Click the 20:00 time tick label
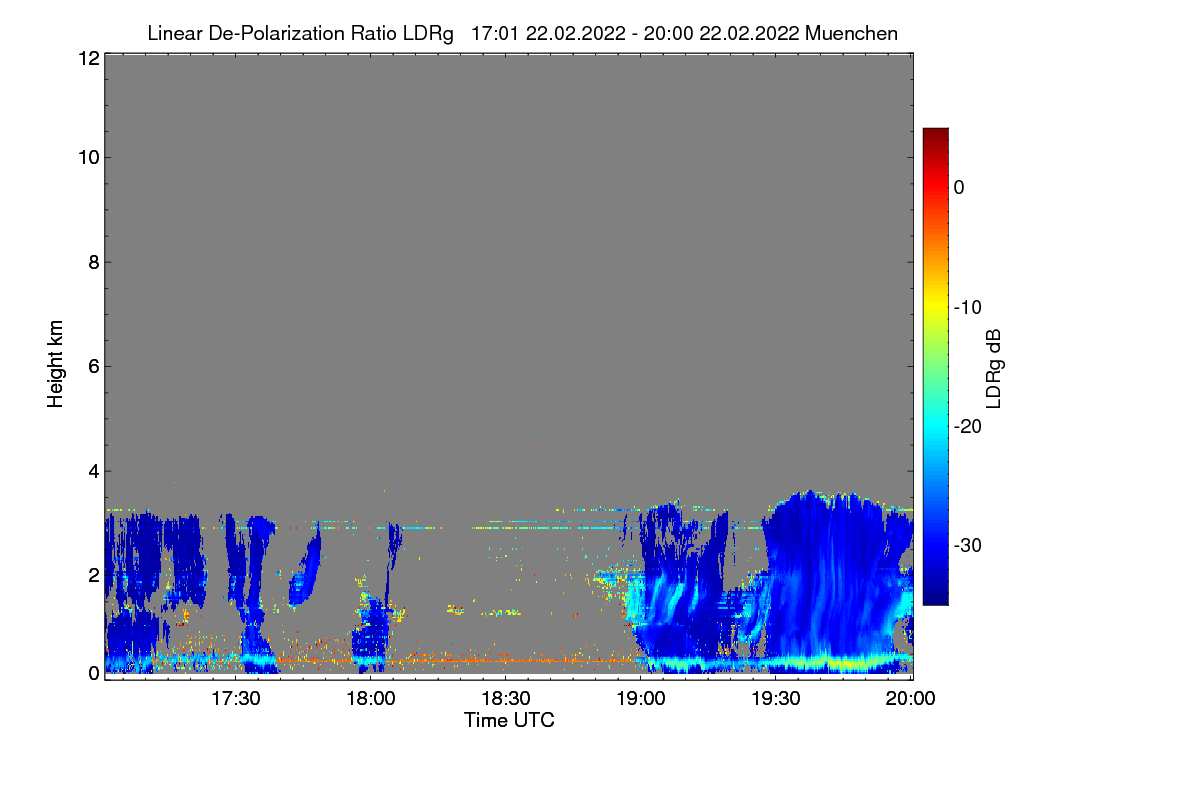Viewport: 1200px width, 800px height. pos(910,699)
